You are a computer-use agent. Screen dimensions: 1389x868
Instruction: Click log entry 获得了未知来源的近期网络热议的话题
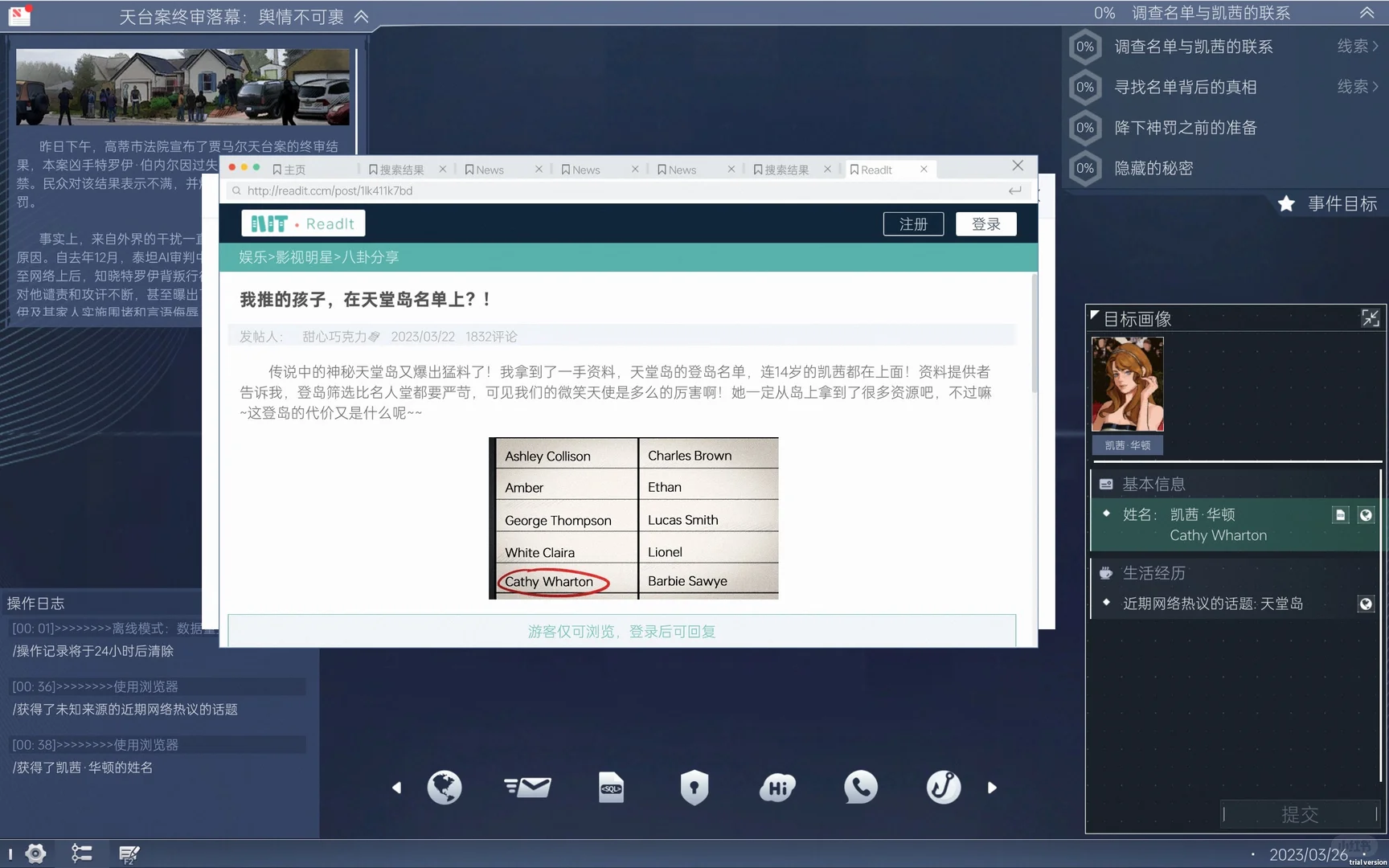[x=125, y=709]
